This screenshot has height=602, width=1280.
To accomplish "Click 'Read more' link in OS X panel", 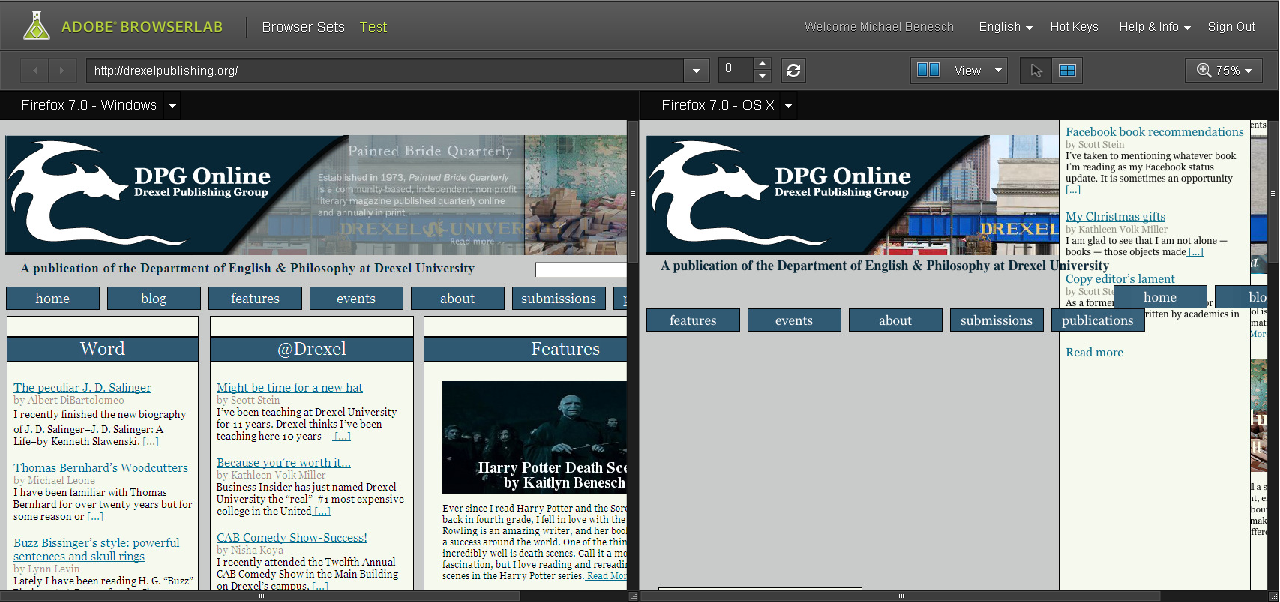I will pyautogui.click(x=1094, y=352).
